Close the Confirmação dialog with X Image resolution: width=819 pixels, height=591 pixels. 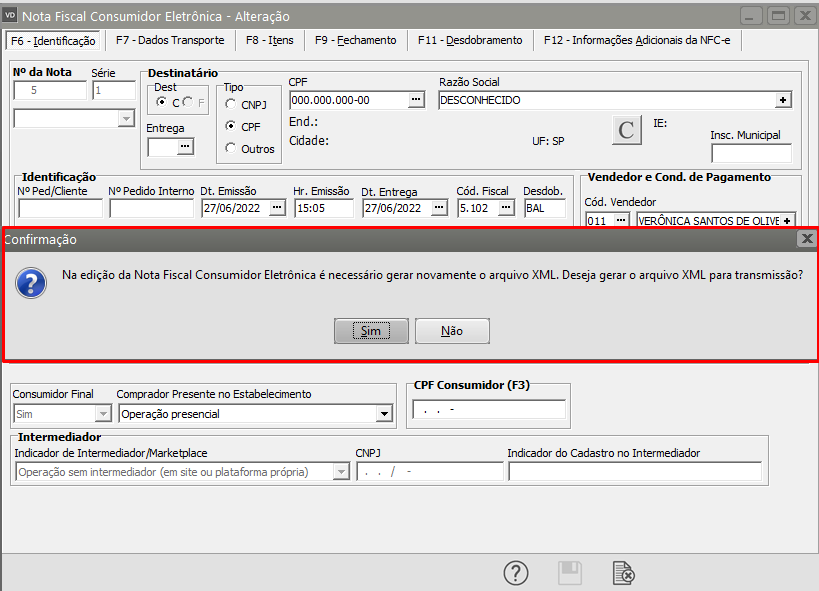pos(806,240)
